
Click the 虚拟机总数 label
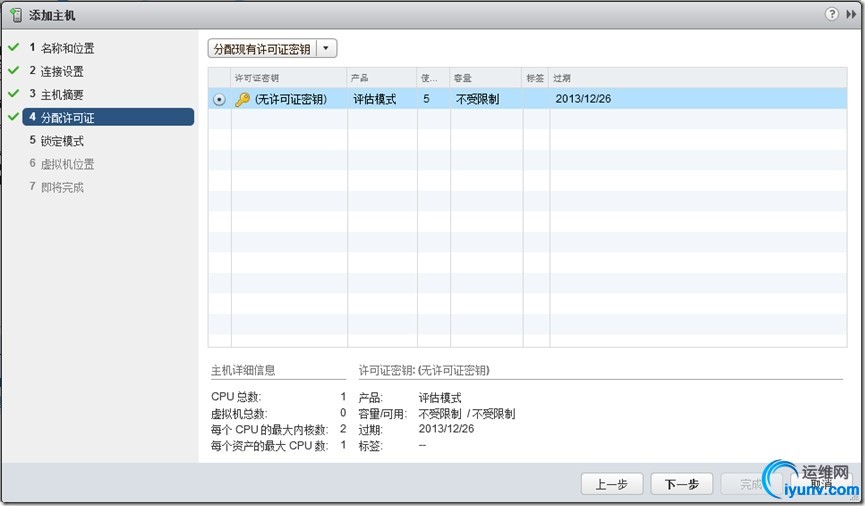(239, 413)
